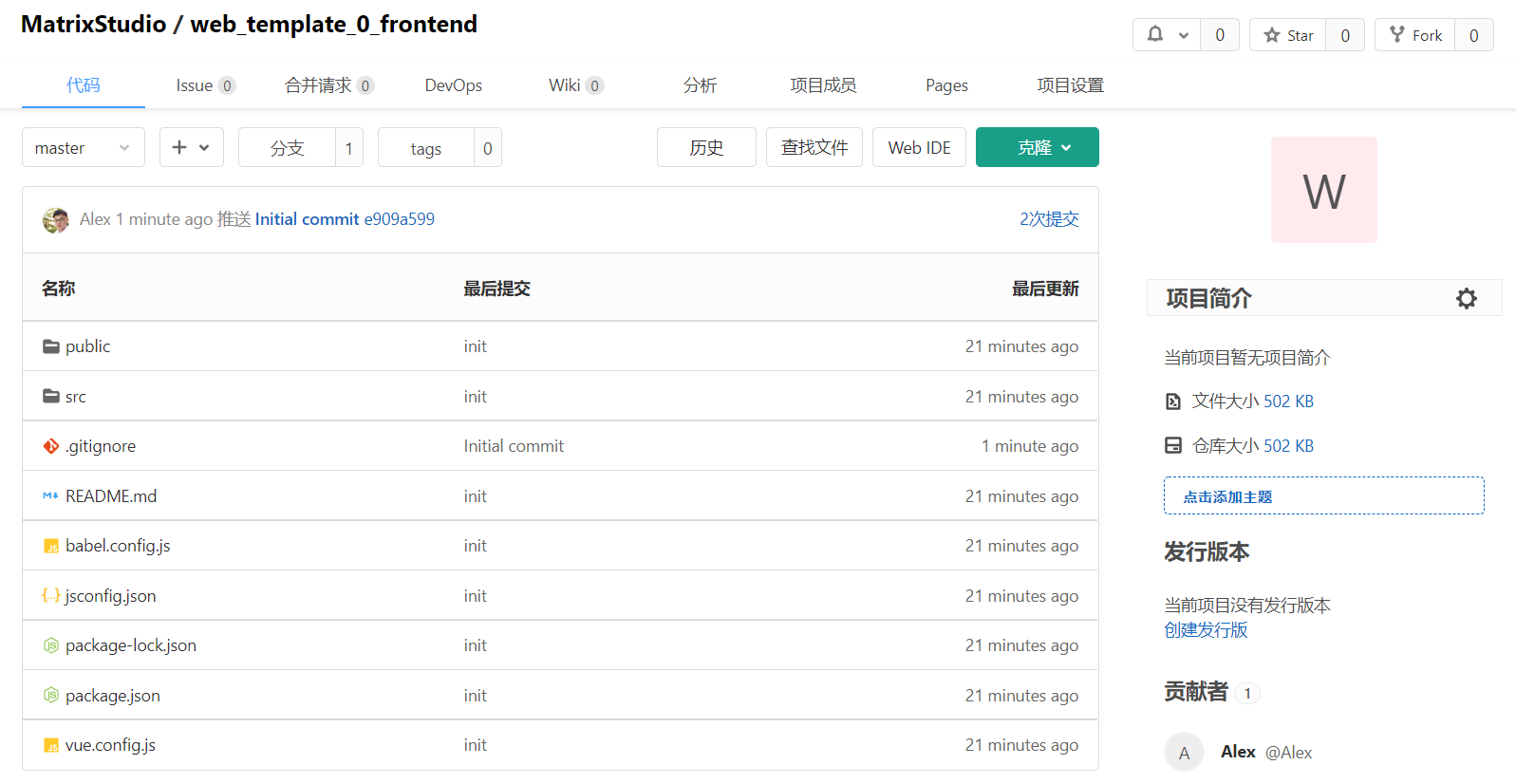Open the src folder name
This screenshot has width=1516, height=784.
click(x=76, y=397)
